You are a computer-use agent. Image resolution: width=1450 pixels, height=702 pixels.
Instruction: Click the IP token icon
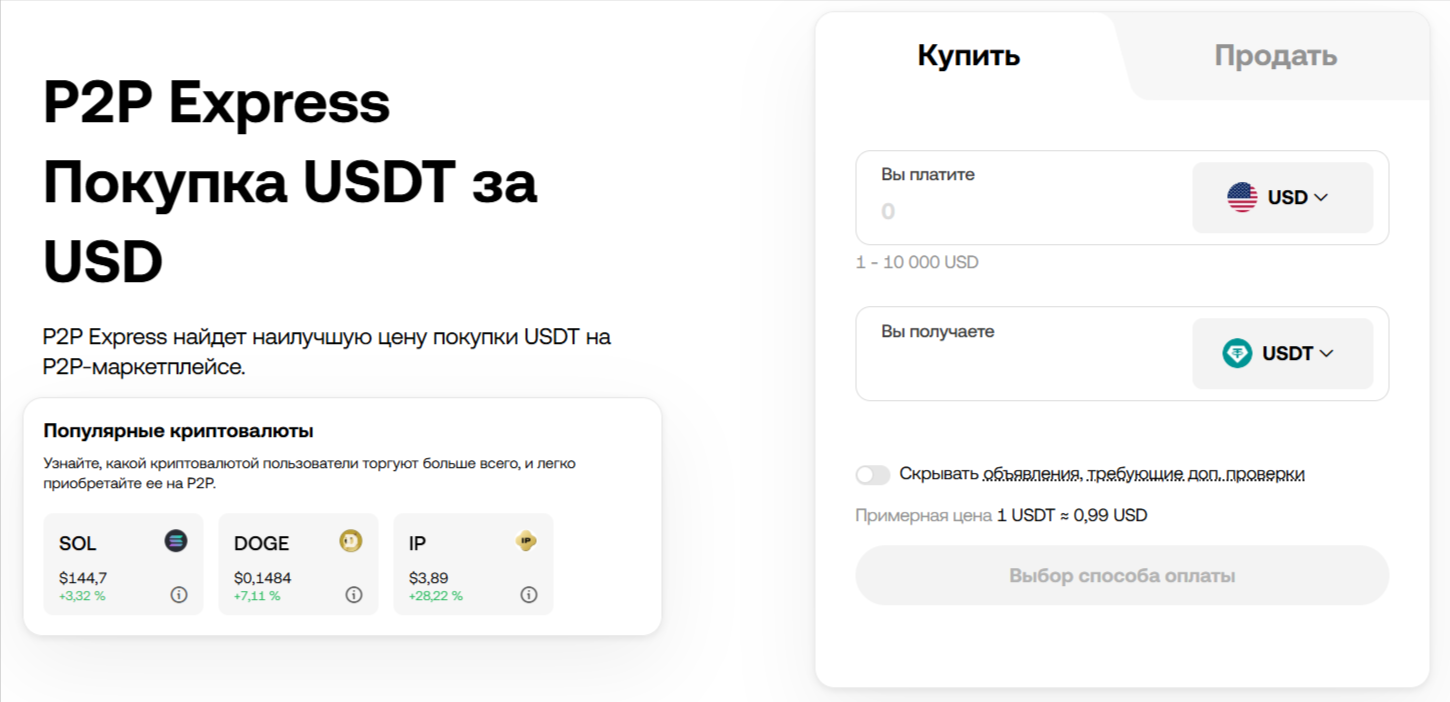pyautogui.click(x=526, y=541)
